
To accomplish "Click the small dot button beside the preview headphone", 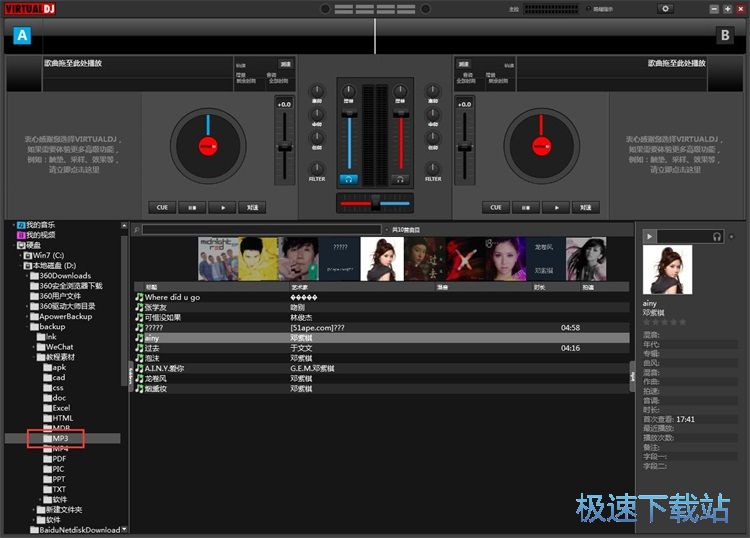I will 731,236.
